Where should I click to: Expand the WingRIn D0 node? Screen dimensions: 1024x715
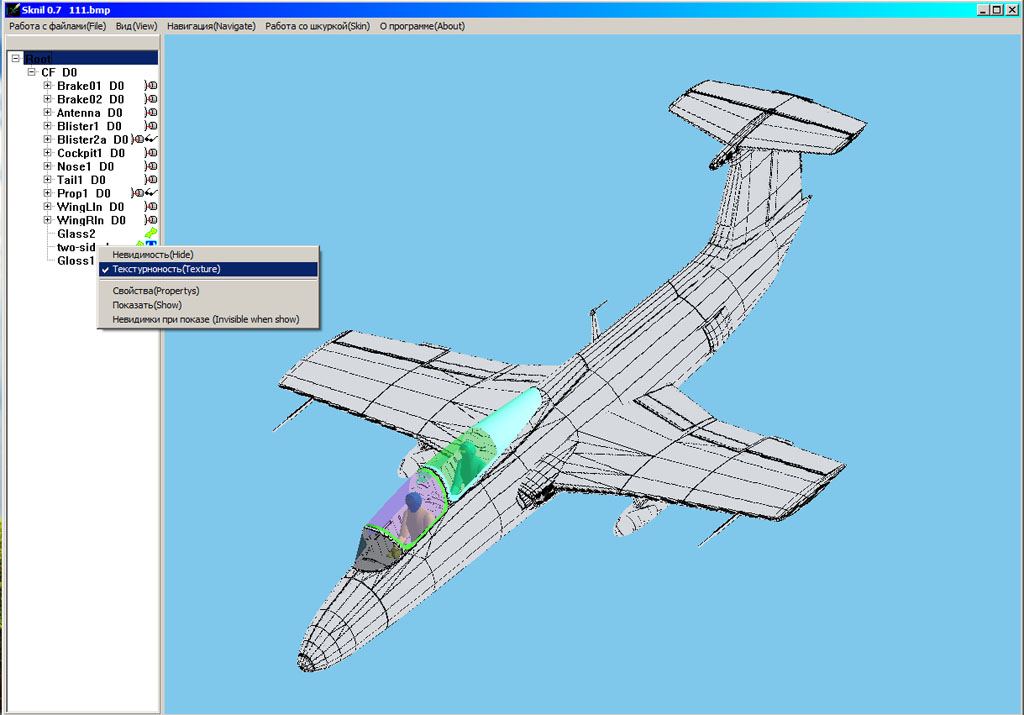(47, 220)
